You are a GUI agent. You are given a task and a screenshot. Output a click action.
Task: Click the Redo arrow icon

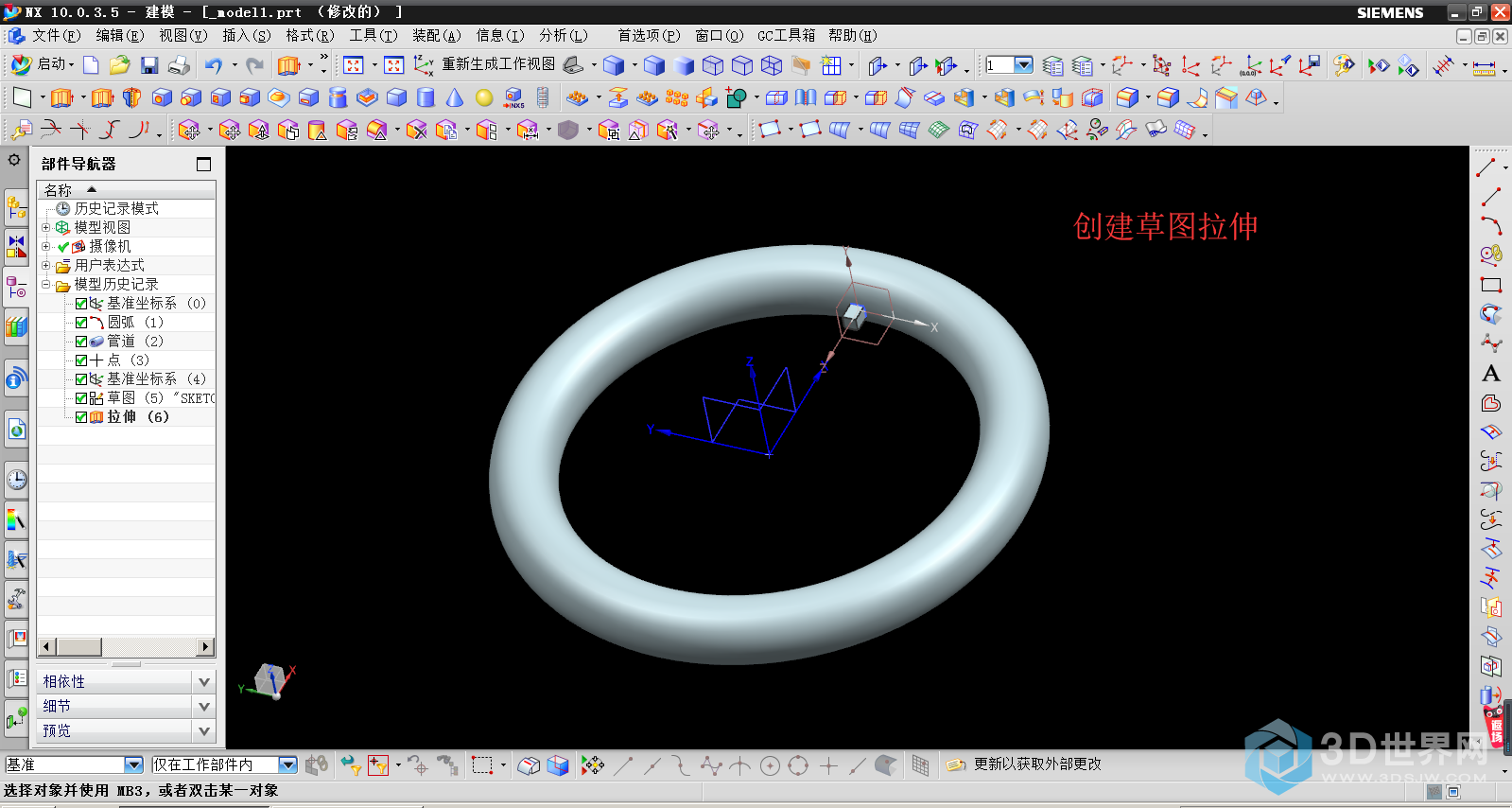click(254, 65)
